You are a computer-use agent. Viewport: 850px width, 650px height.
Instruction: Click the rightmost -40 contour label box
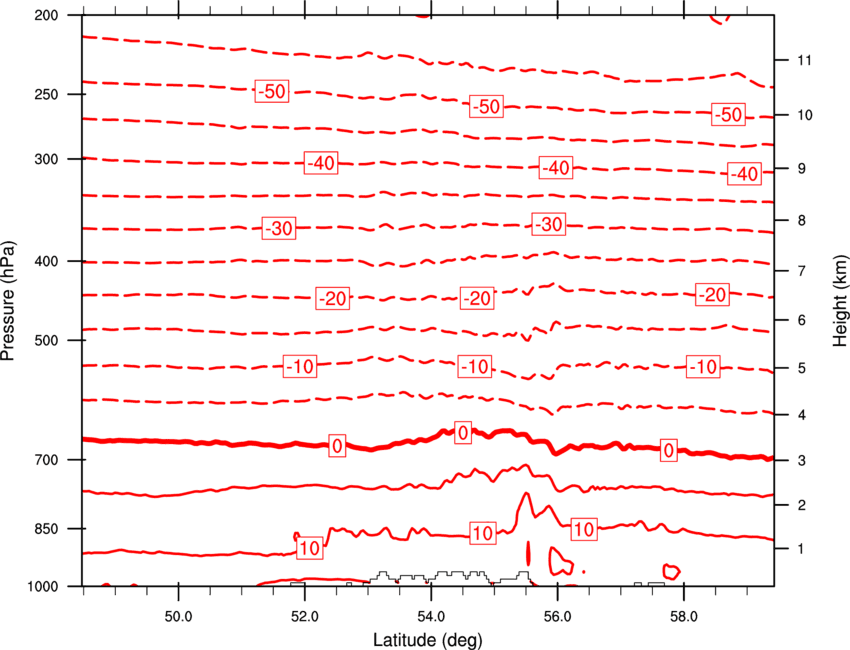click(744, 173)
